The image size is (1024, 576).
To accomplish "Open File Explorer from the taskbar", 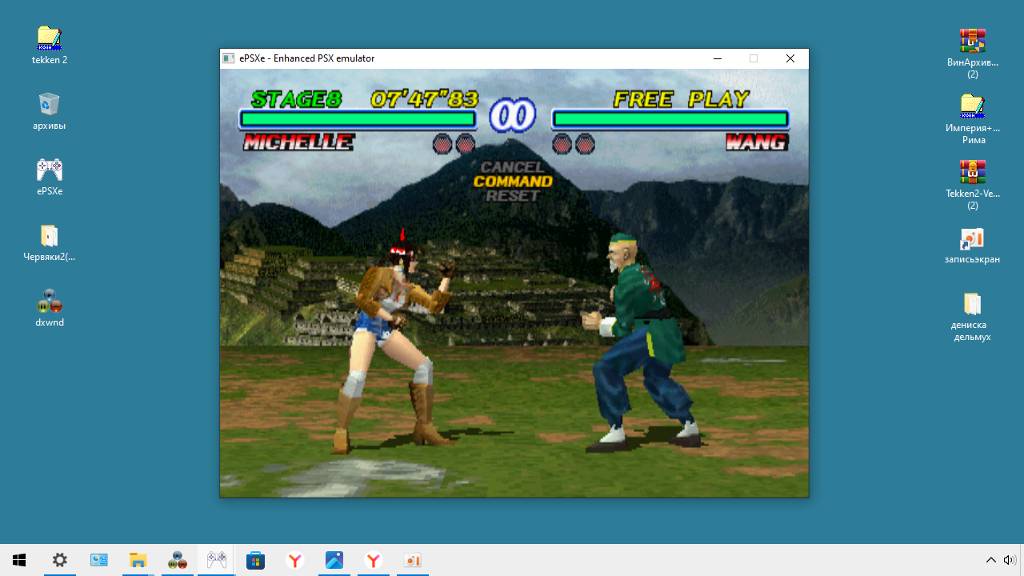I will click(x=138, y=560).
